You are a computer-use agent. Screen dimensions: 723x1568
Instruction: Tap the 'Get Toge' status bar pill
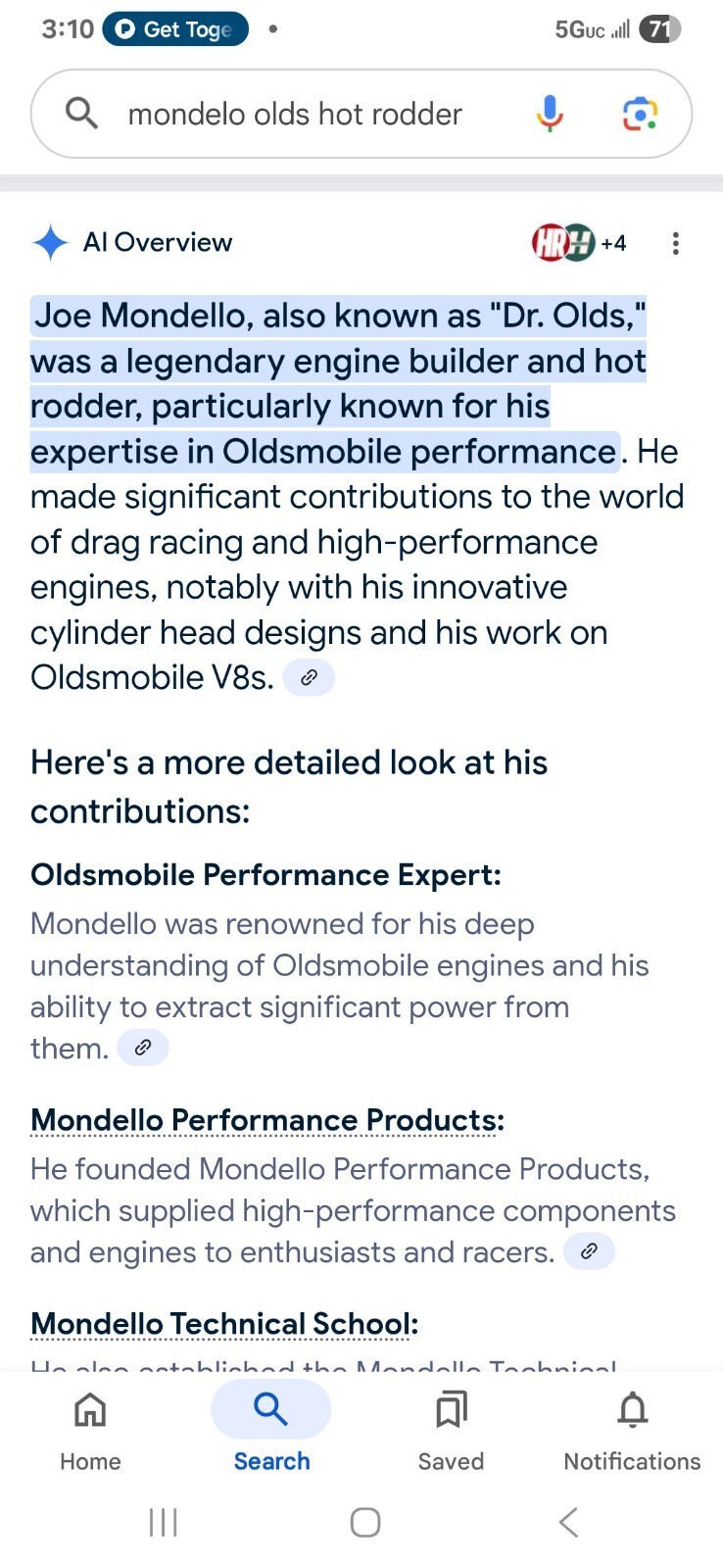(175, 29)
